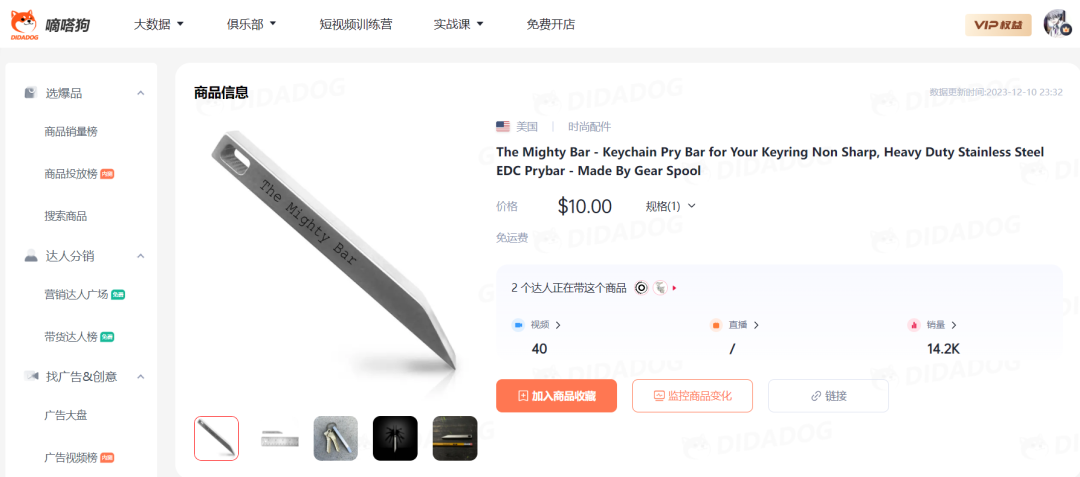
Task: Click the 加入商品收藏 button
Action: [x=557, y=396]
